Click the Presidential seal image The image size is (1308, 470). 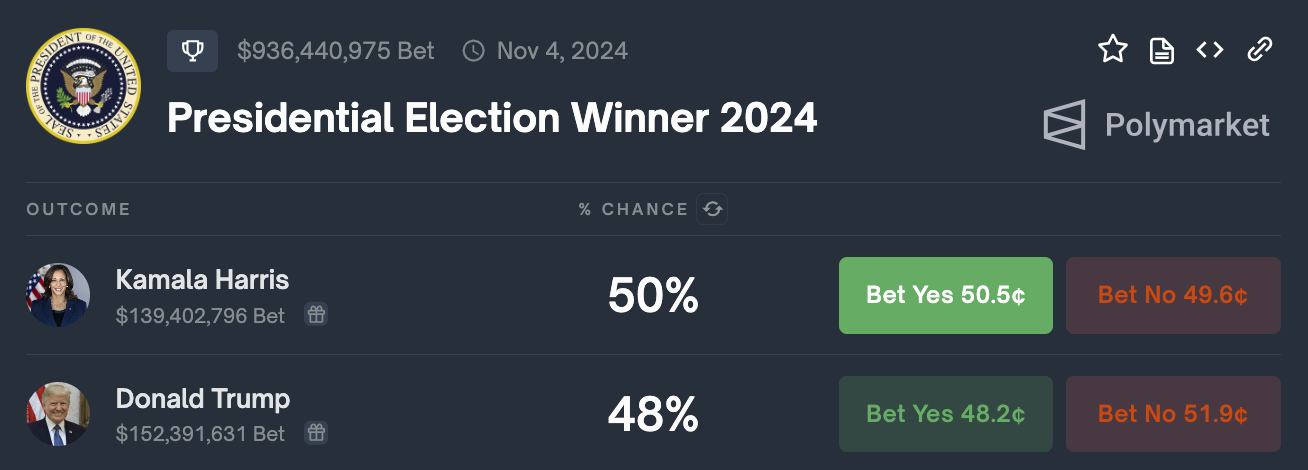(x=84, y=87)
